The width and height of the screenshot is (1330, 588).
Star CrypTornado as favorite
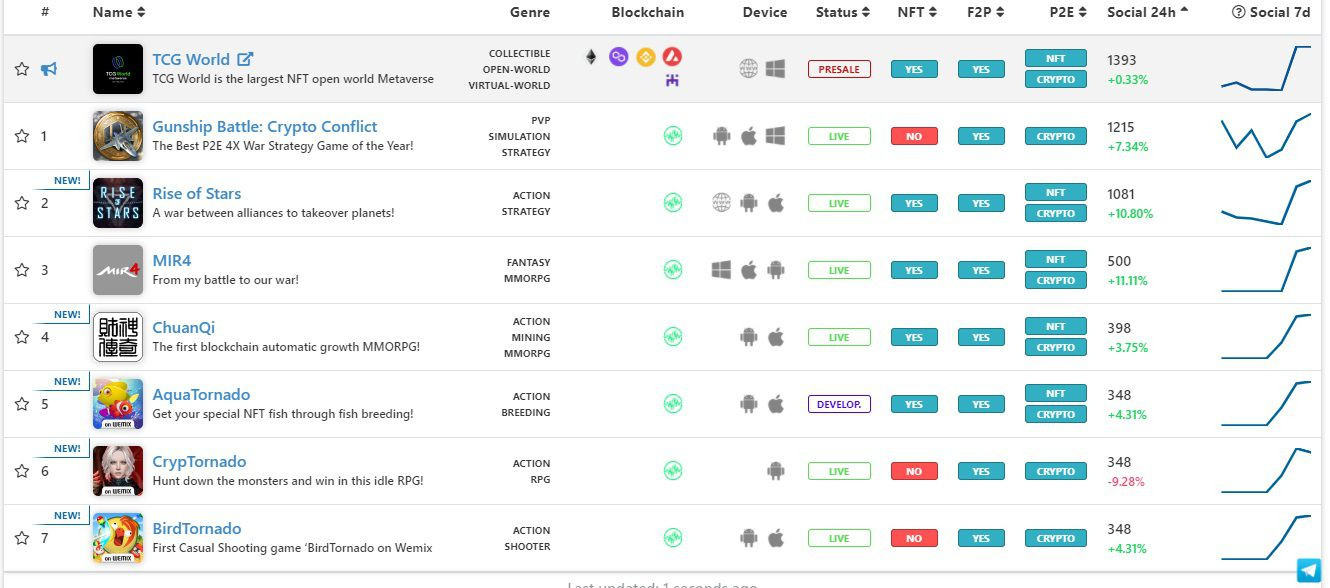click(x=22, y=471)
